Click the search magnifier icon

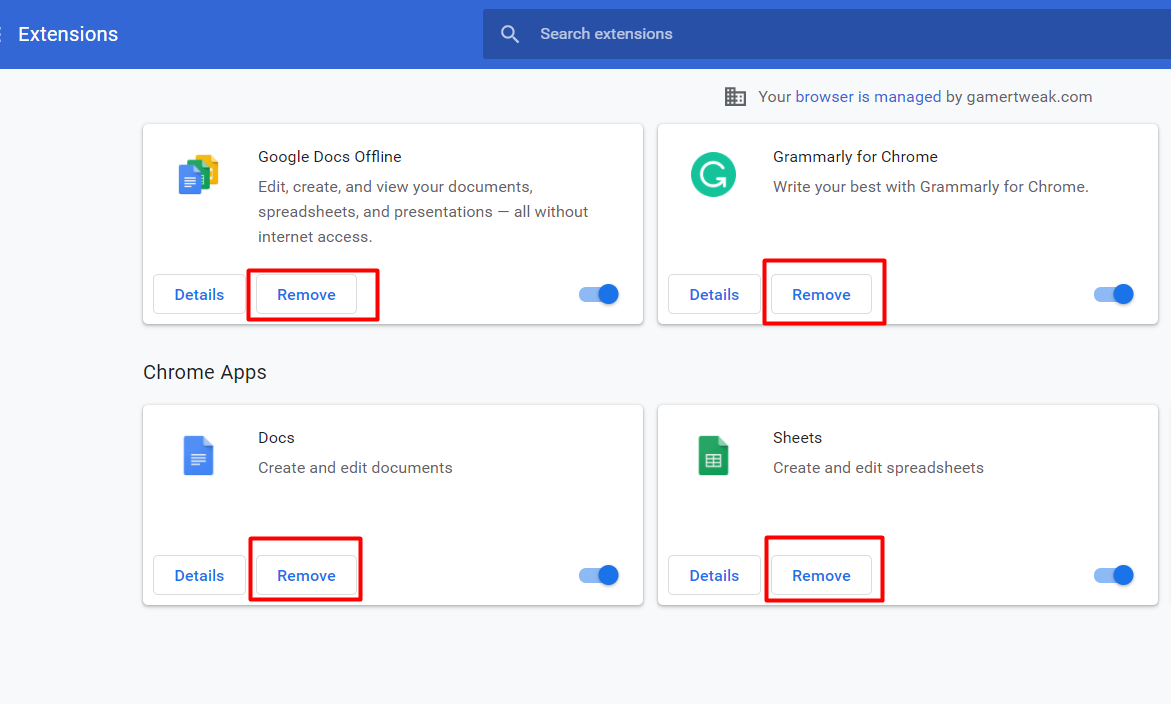click(x=510, y=34)
